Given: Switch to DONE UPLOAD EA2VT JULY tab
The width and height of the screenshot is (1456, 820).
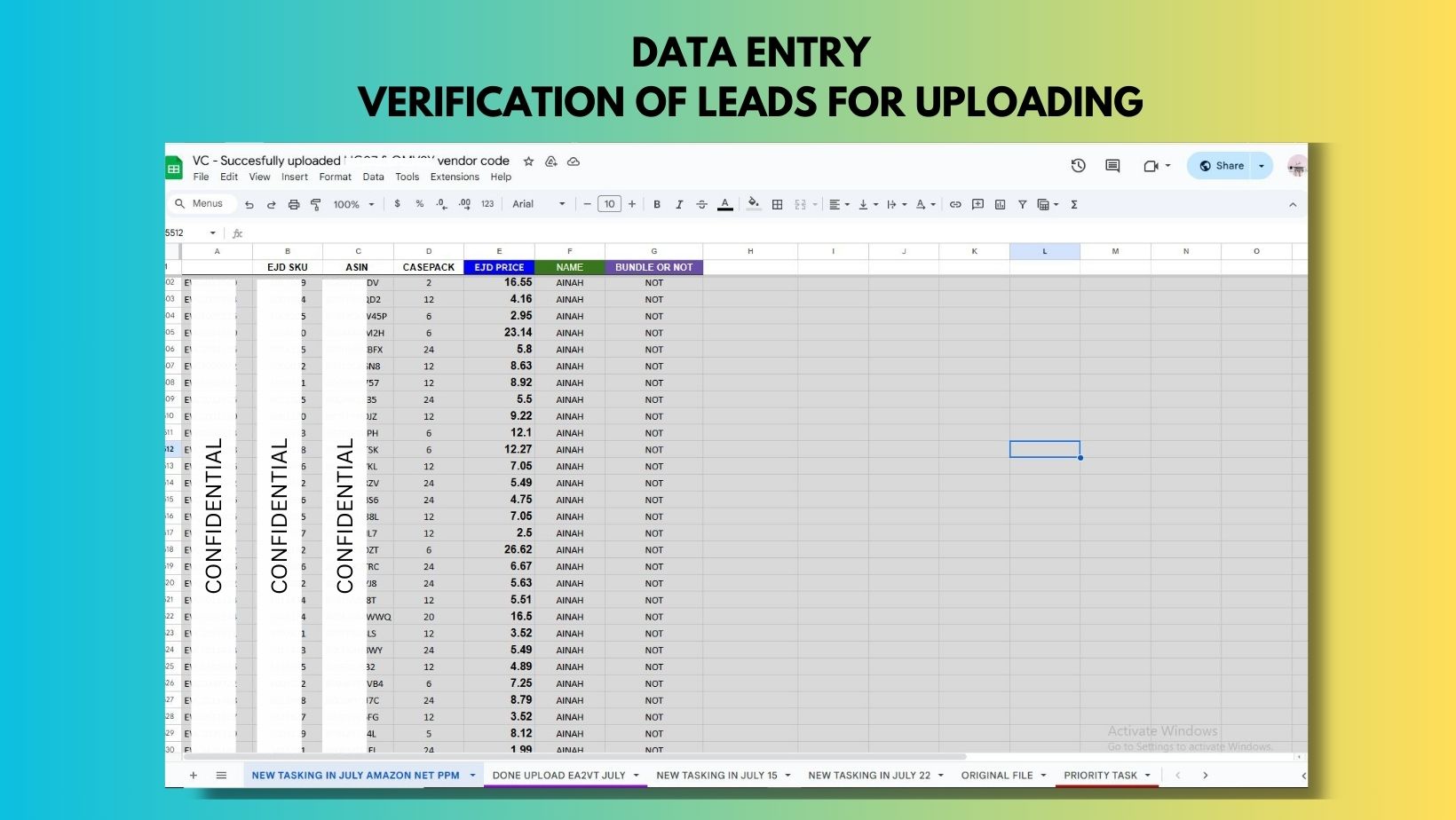Looking at the screenshot, I should (x=566, y=775).
